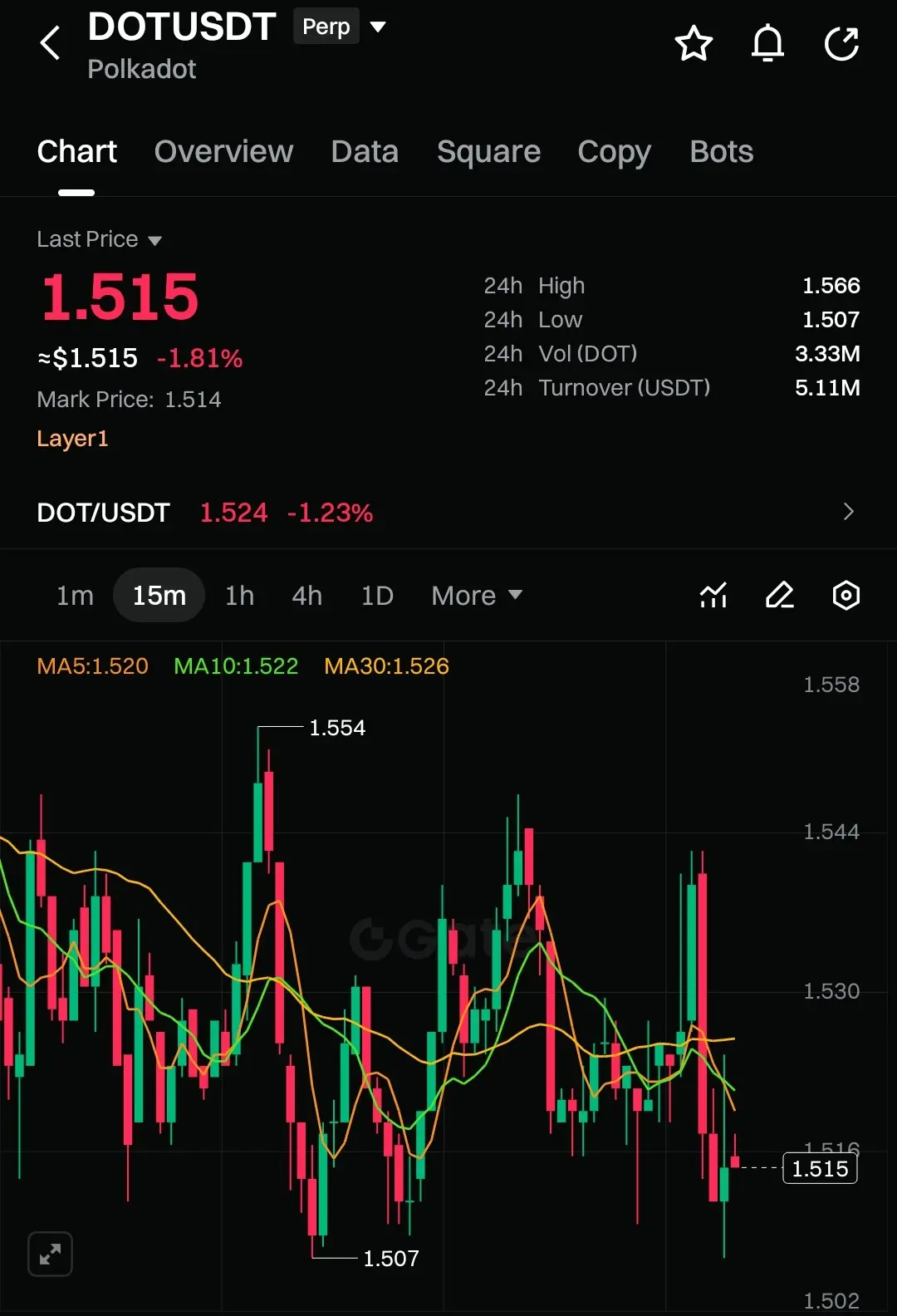The image size is (897, 1316).
Task: Tap the -1.81% change percentage
Action: tap(199, 358)
